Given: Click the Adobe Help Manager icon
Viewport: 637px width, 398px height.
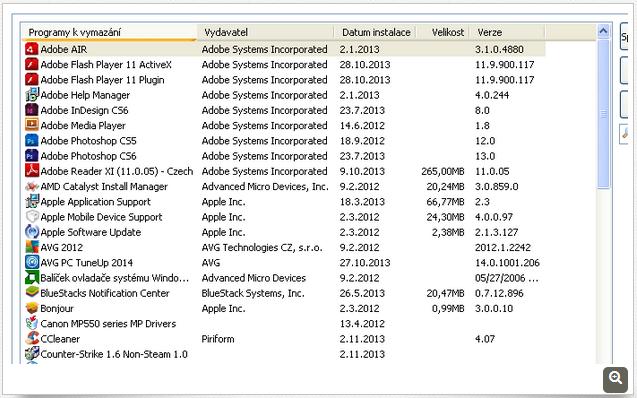Looking at the screenshot, I should (32, 95).
